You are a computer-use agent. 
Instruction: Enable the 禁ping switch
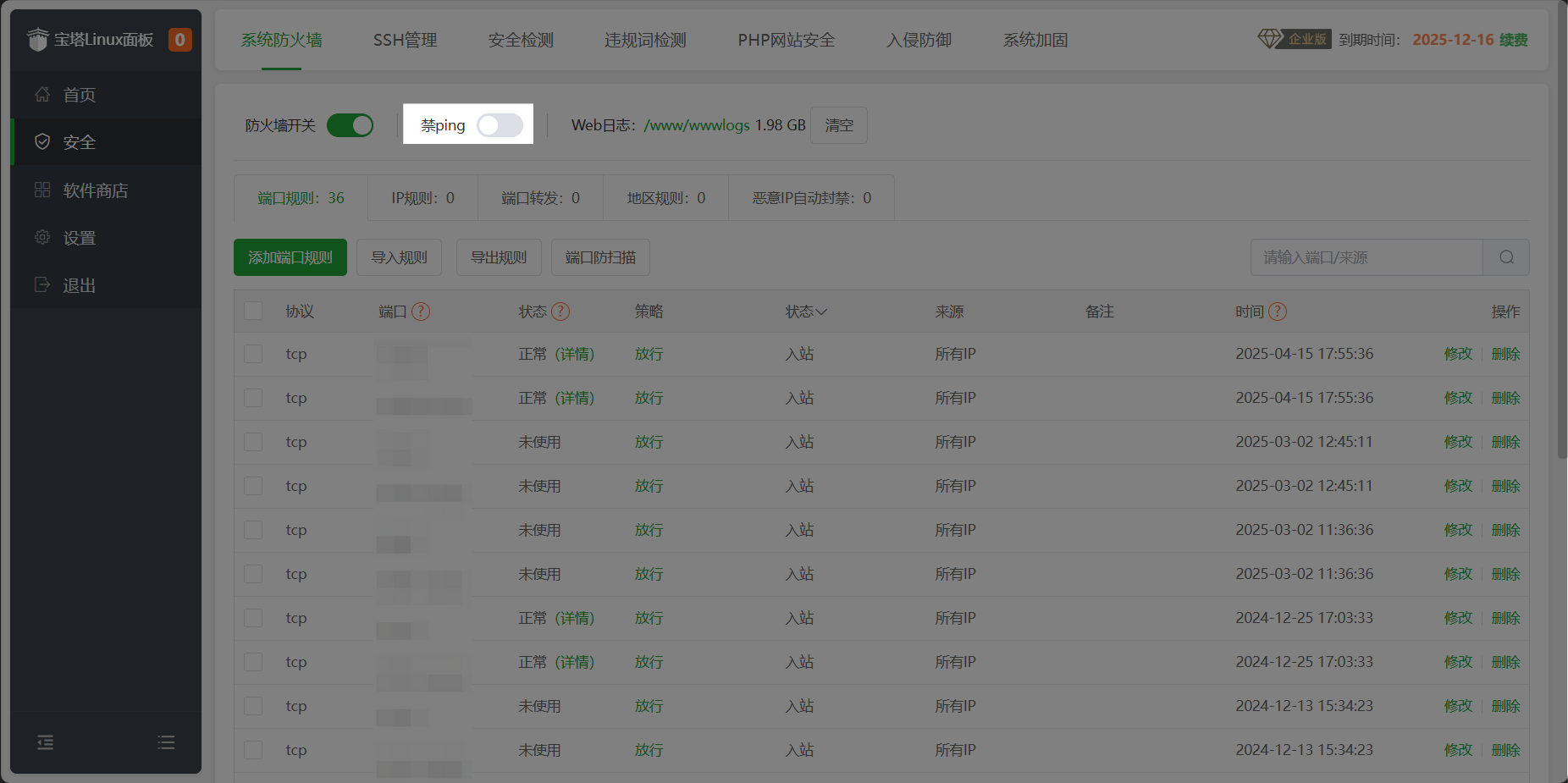pos(500,124)
